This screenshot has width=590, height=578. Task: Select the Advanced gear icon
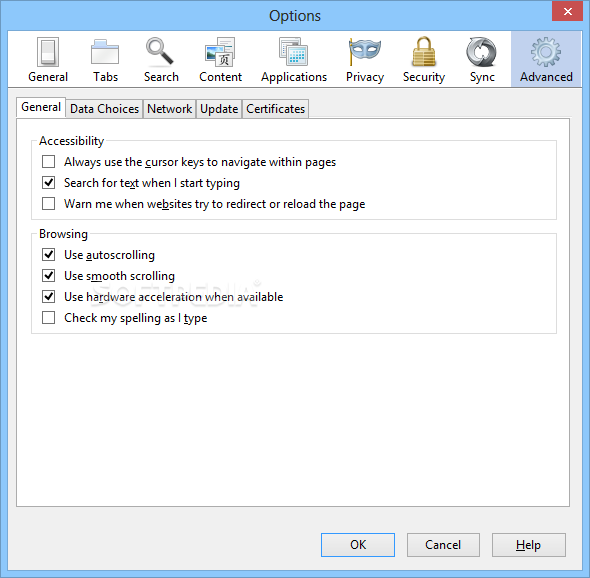click(546, 52)
